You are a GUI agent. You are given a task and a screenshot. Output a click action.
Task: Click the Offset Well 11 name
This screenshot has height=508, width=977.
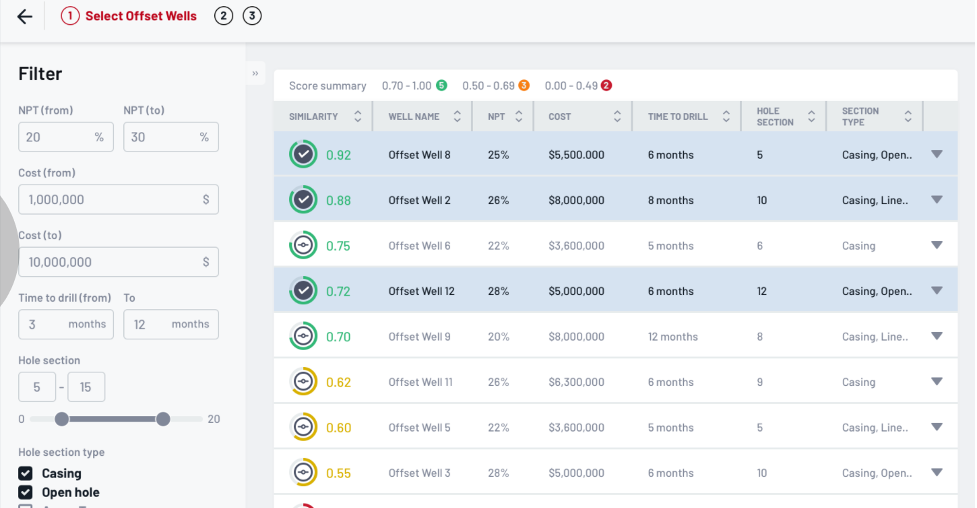421,382
